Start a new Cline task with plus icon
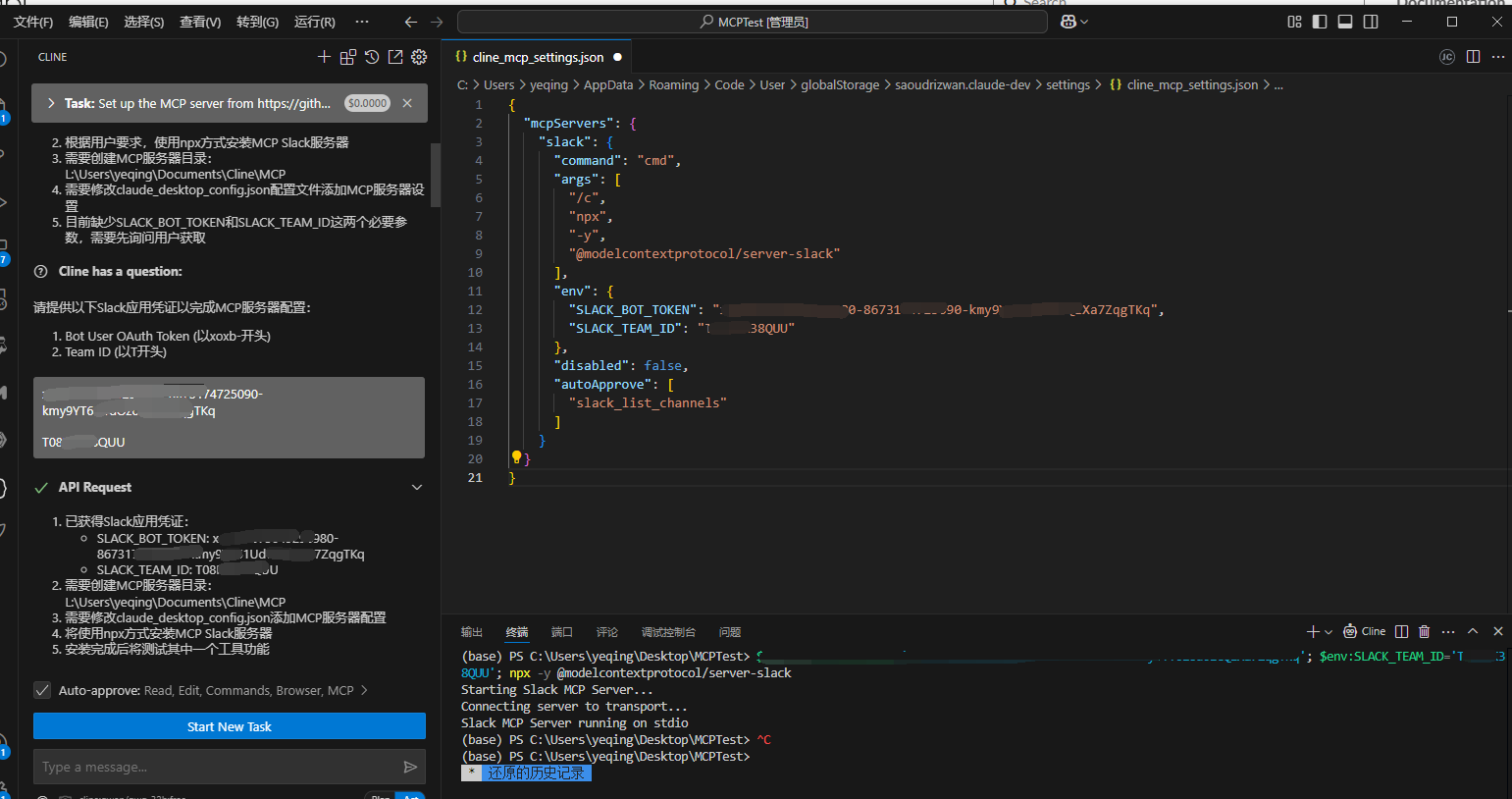The height and width of the screenshot is (799, 1512). click(x=324, y=57)
